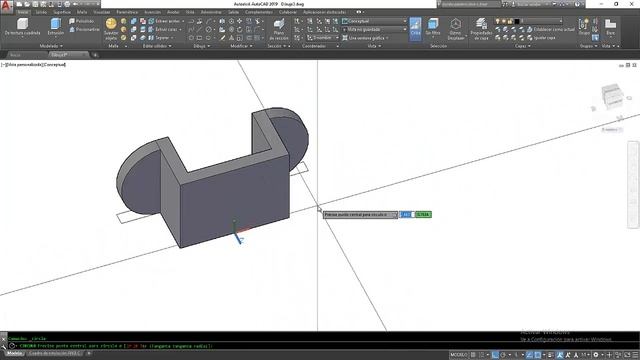Expand the Dibujo panel

pos(202,46)
